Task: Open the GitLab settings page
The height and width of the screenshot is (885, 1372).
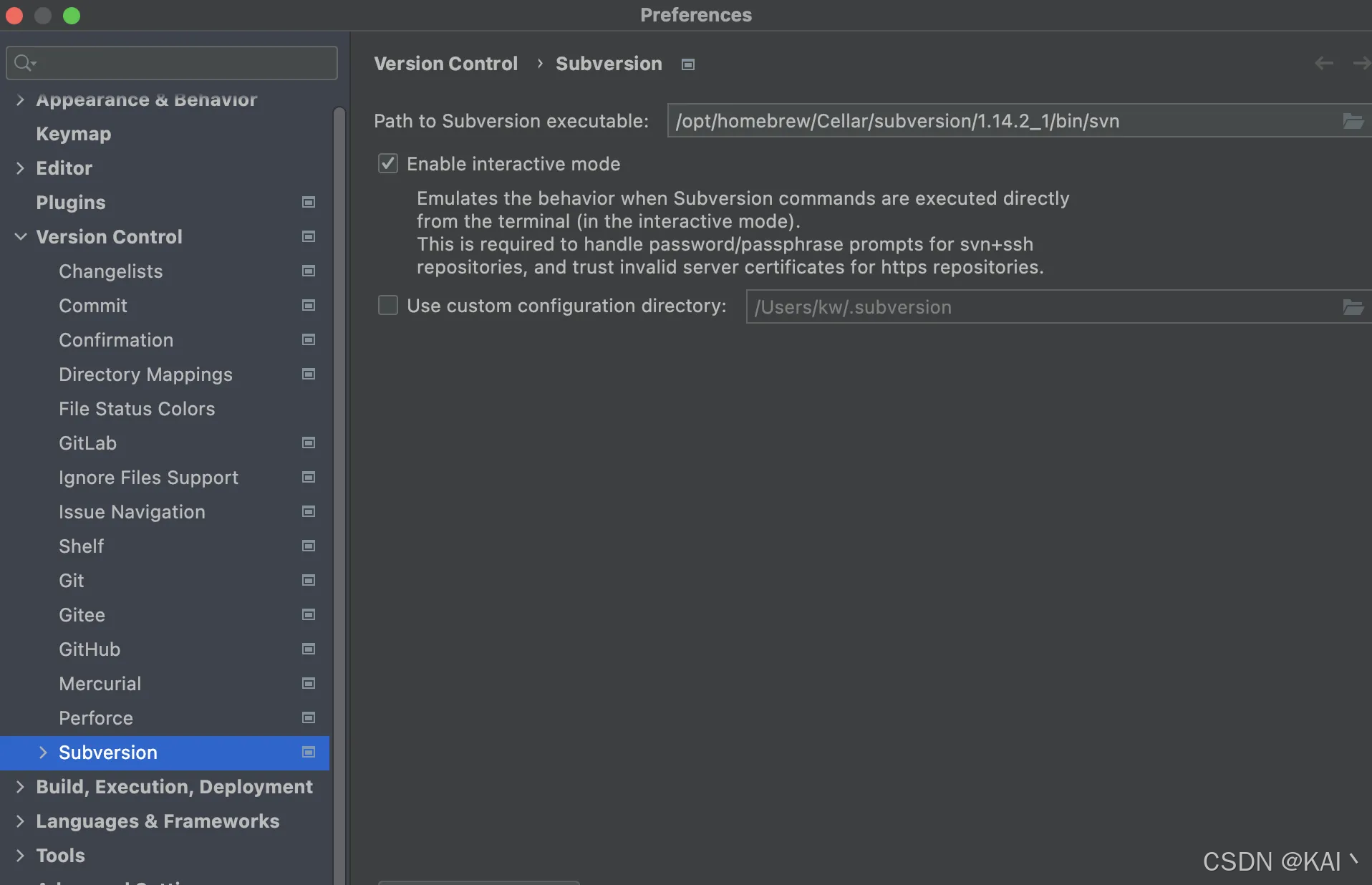Action: coord(88,443)
